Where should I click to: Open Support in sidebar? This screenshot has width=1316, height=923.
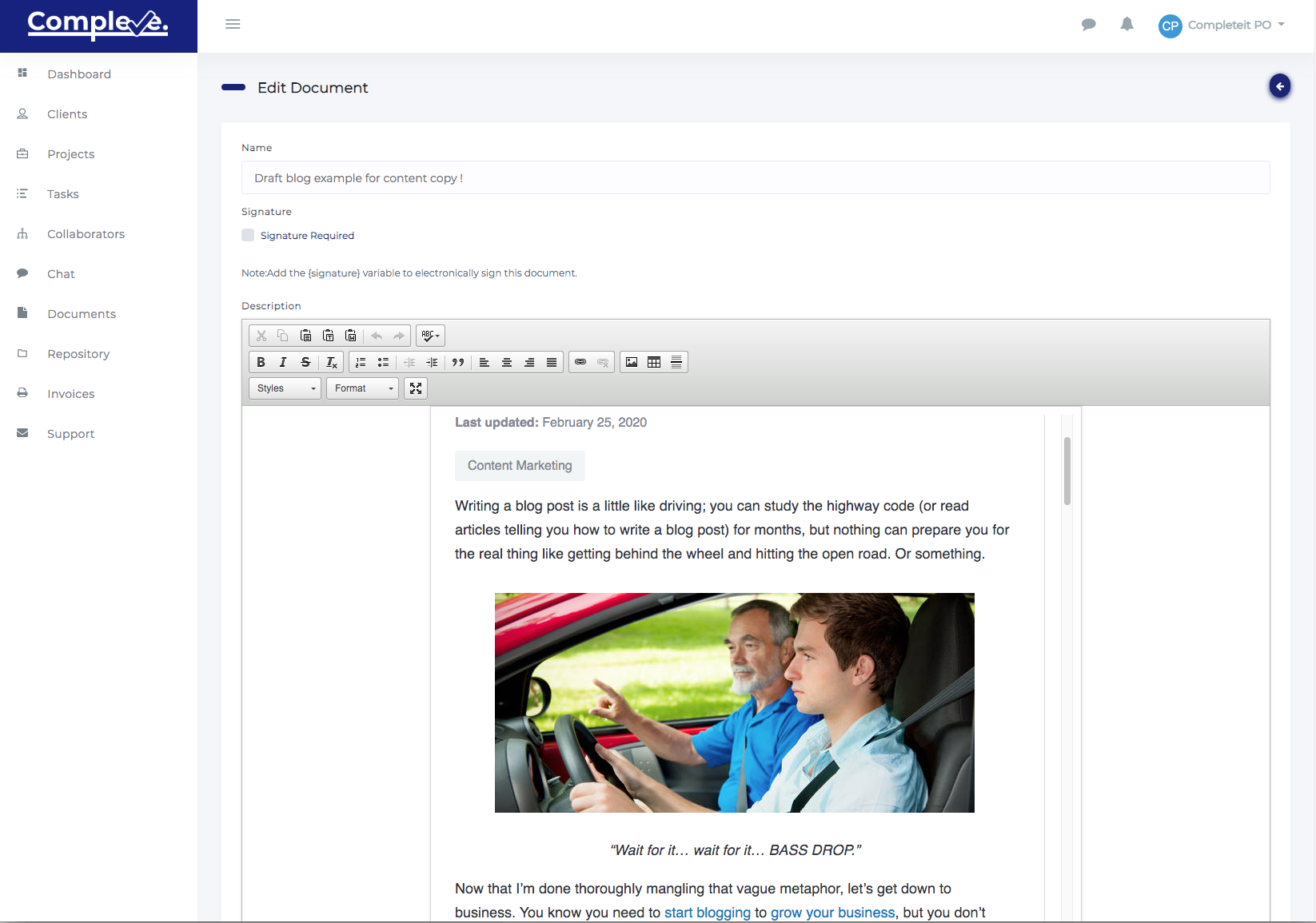[x=70, y=434]
